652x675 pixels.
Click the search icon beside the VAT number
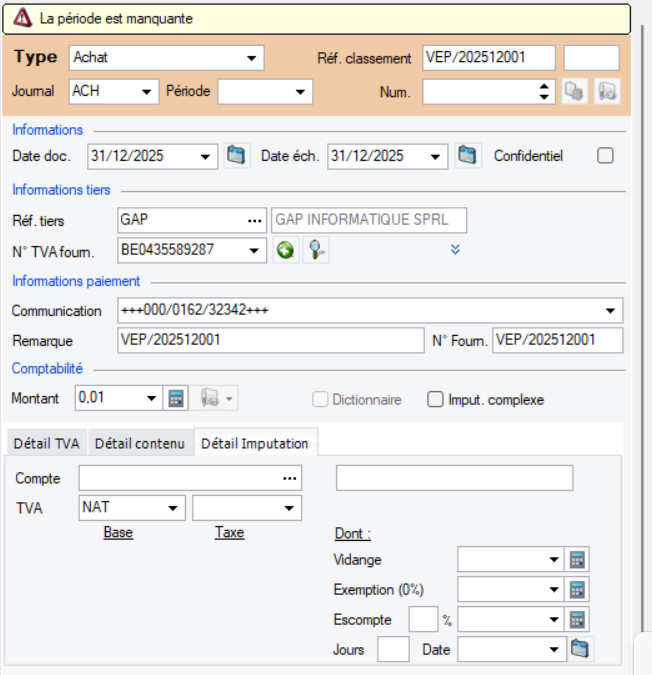click(316, 250)
